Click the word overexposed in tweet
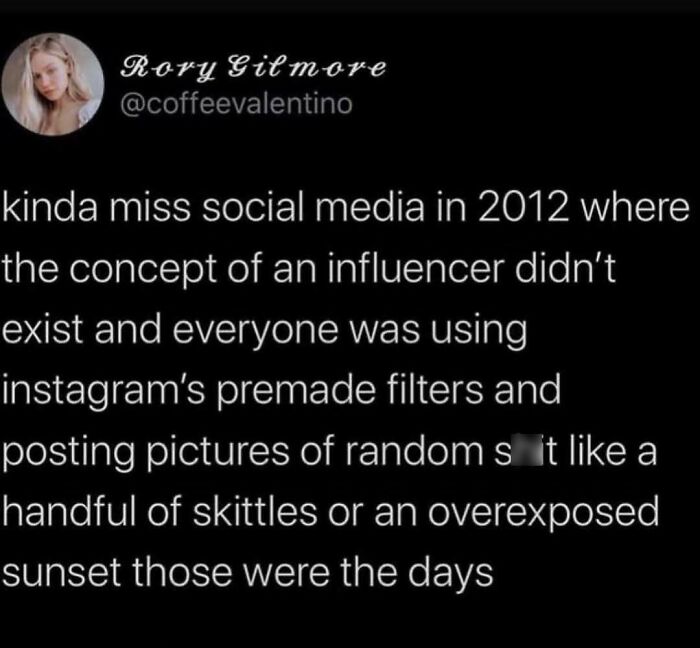The width and height of the screenshot is (700, 648). 543,515
